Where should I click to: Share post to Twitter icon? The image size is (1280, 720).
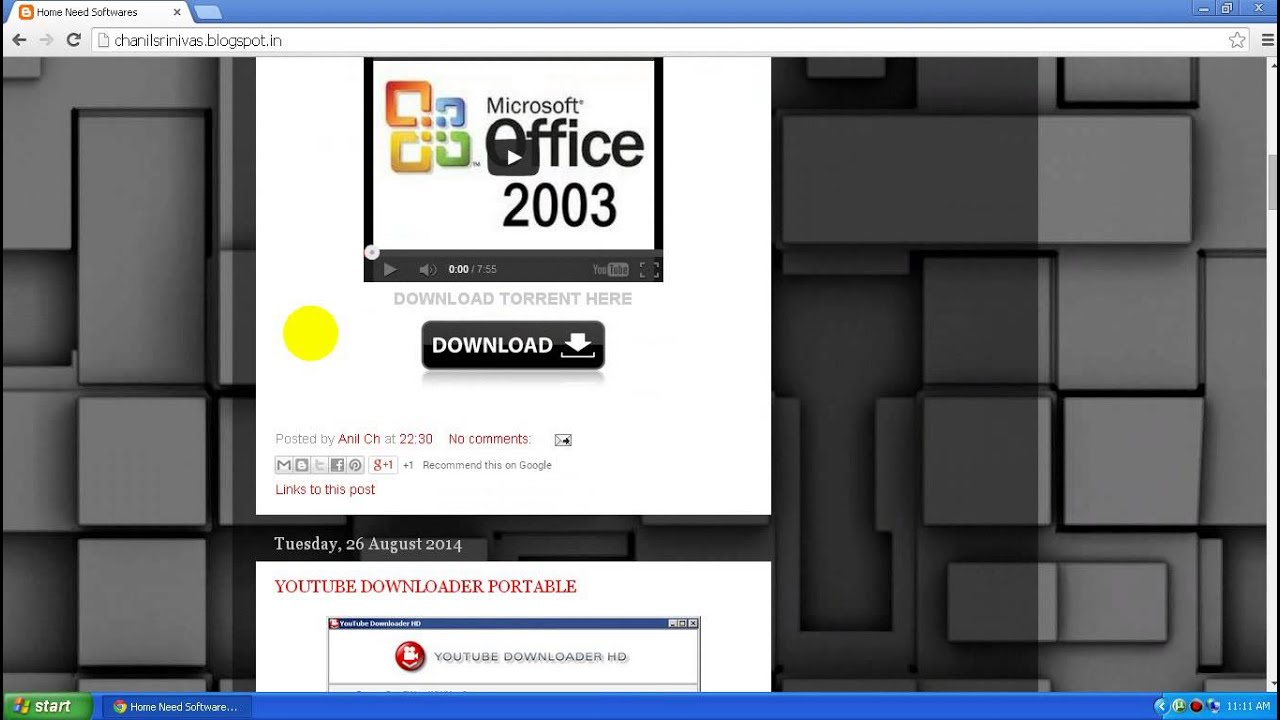(320, 465)
